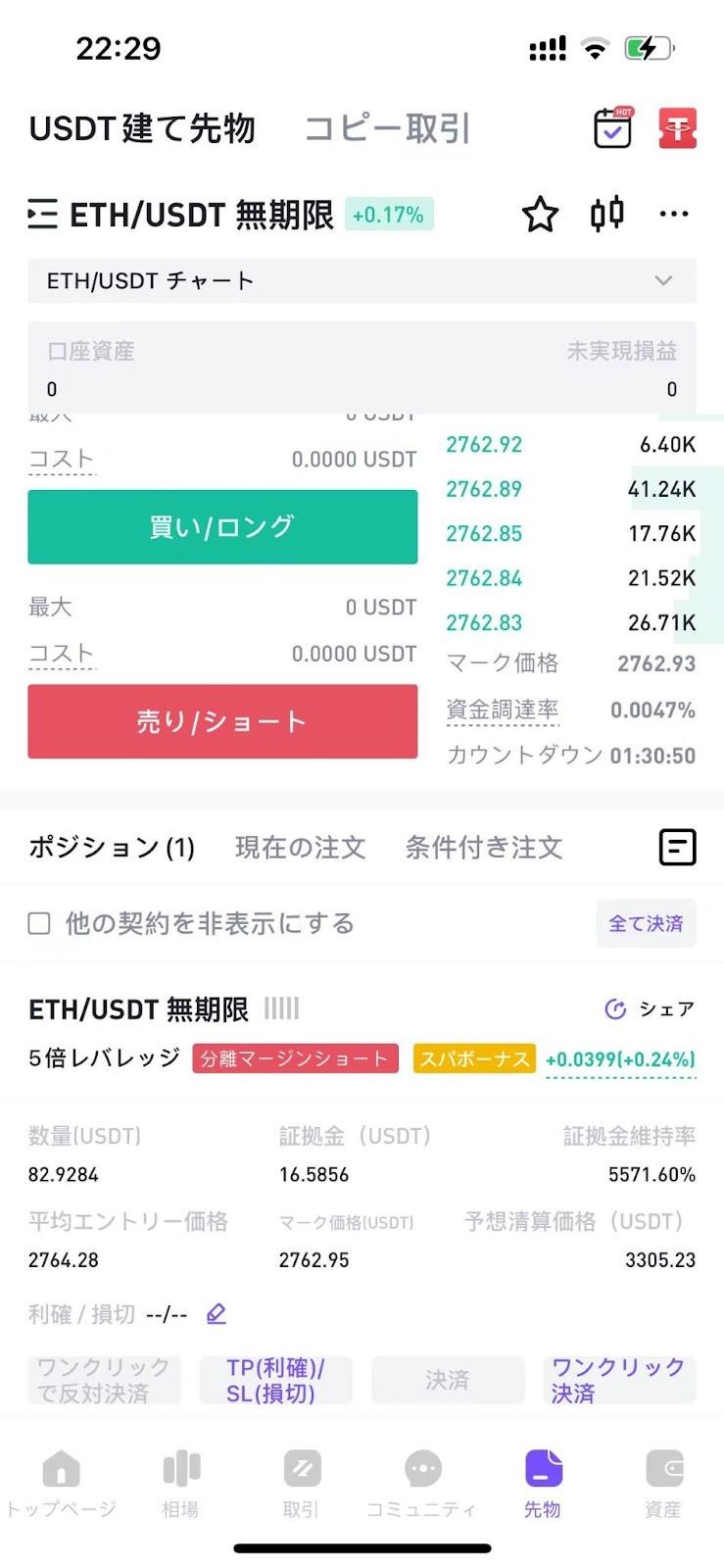The width and height of the screenshot is (724, 1568).
Task: Tap the 買い/ロング button
Action: click(x=222, y=527)
